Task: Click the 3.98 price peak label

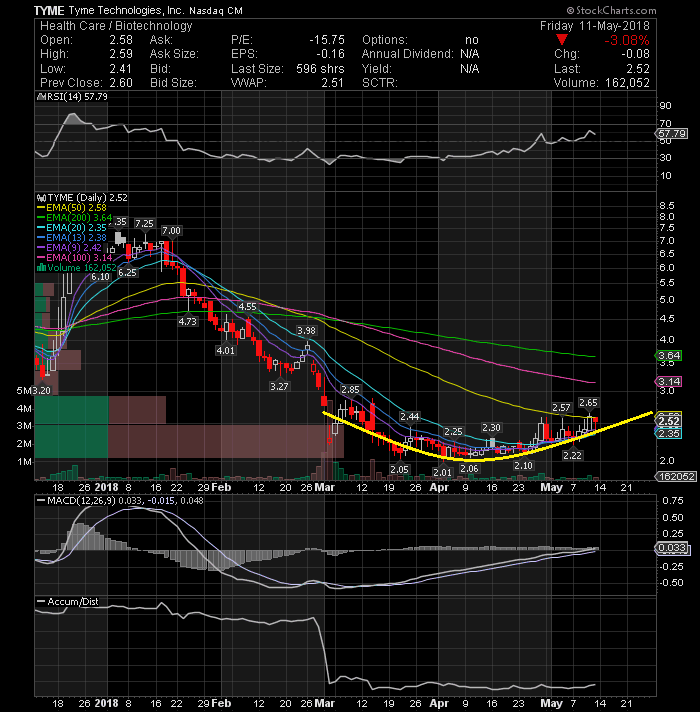Action: tap(306, 331)
